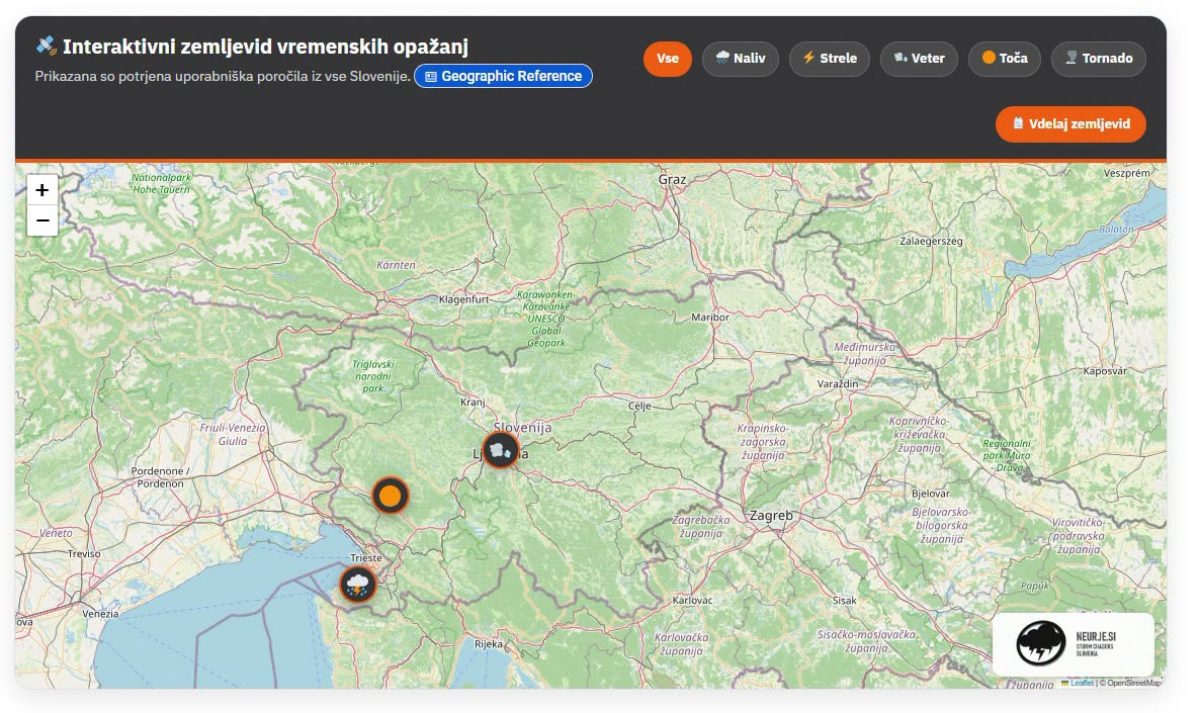Click the Zalaegerszeg label on map
The width and height of the screenshot is (1200, 713).
931,241
